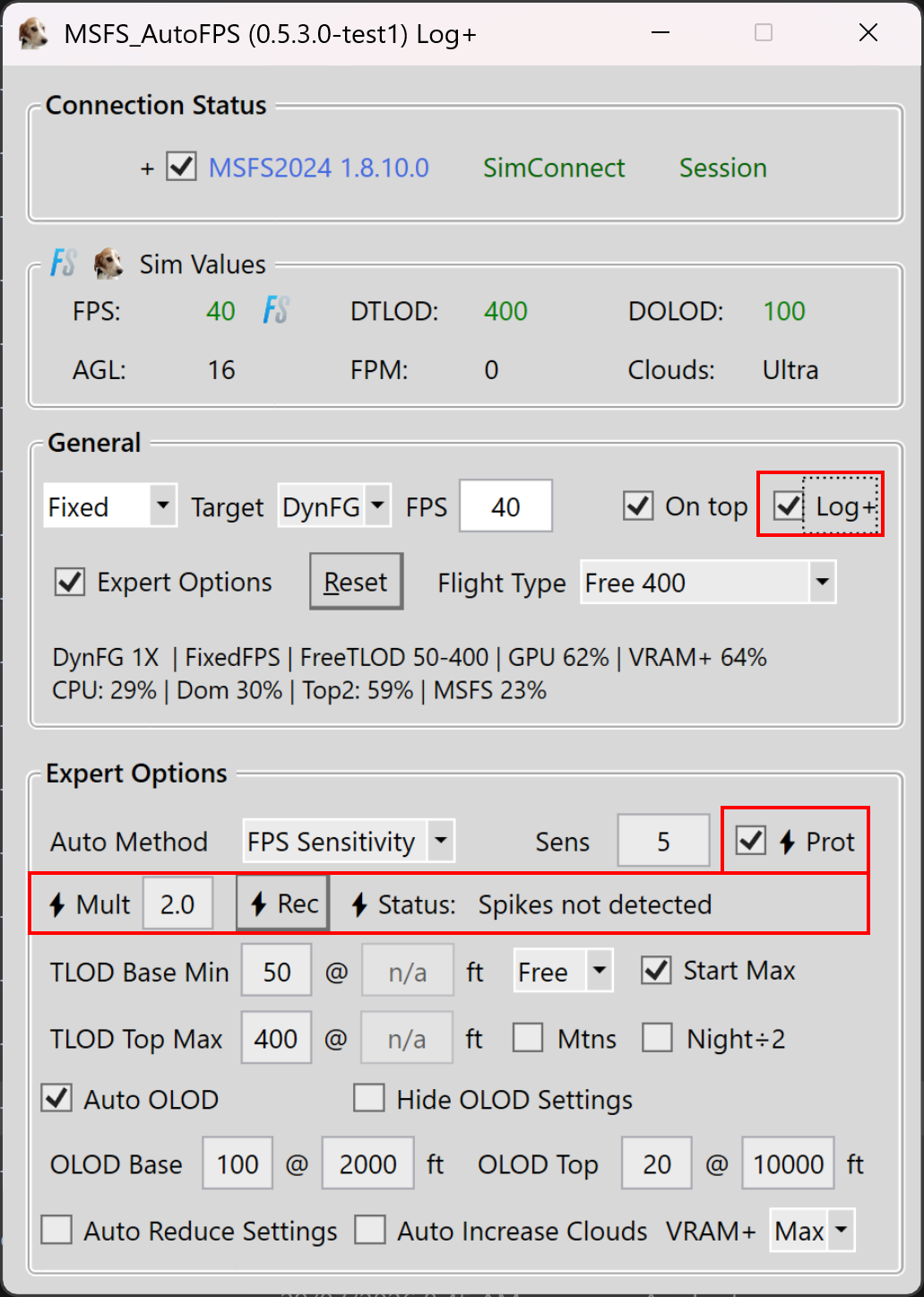Click the OLOD Top altitude 10000 field

tap(789, 1163)
